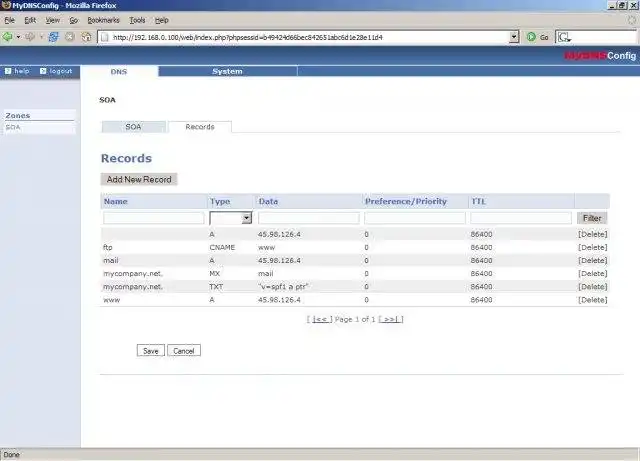The height and width of the screenshot is (461, 640).
Task: Open the File menu
Action: click(x=9, y=20)
